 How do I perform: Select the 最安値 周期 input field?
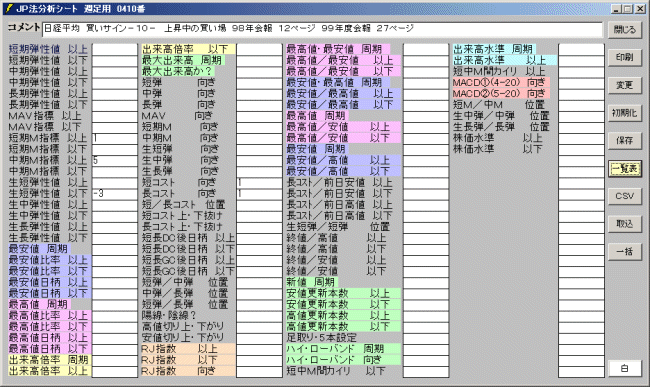pos(115,249)
